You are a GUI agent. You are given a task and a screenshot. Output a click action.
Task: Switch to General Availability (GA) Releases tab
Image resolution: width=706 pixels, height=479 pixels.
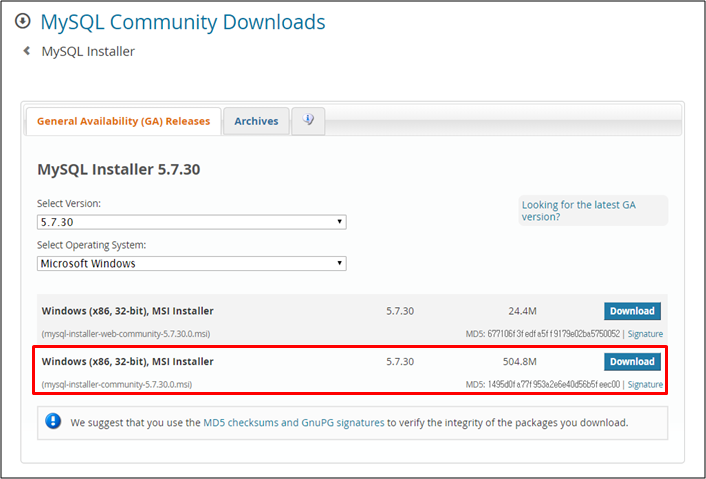123,121
